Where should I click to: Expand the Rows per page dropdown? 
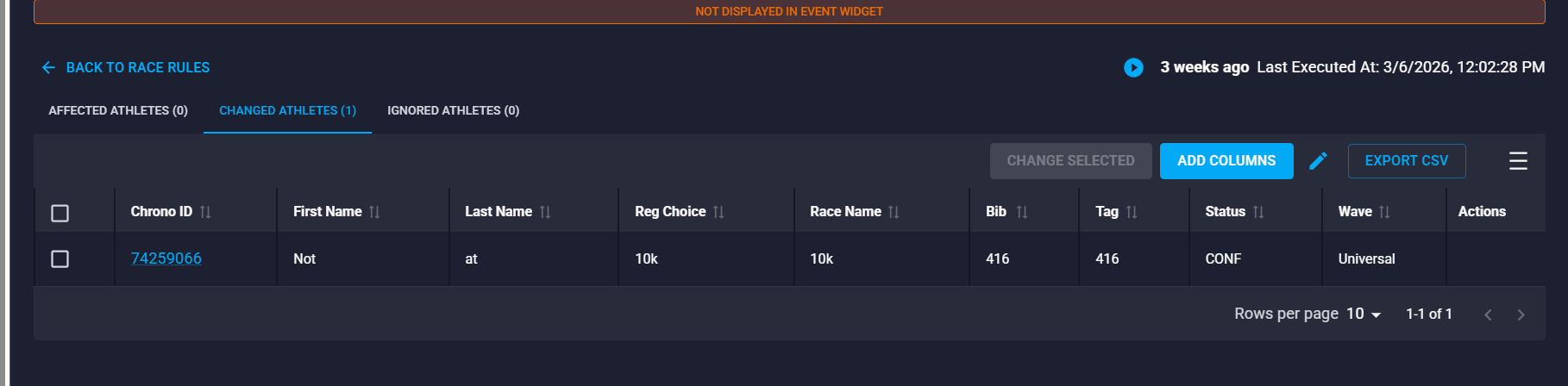point(1364,314)
